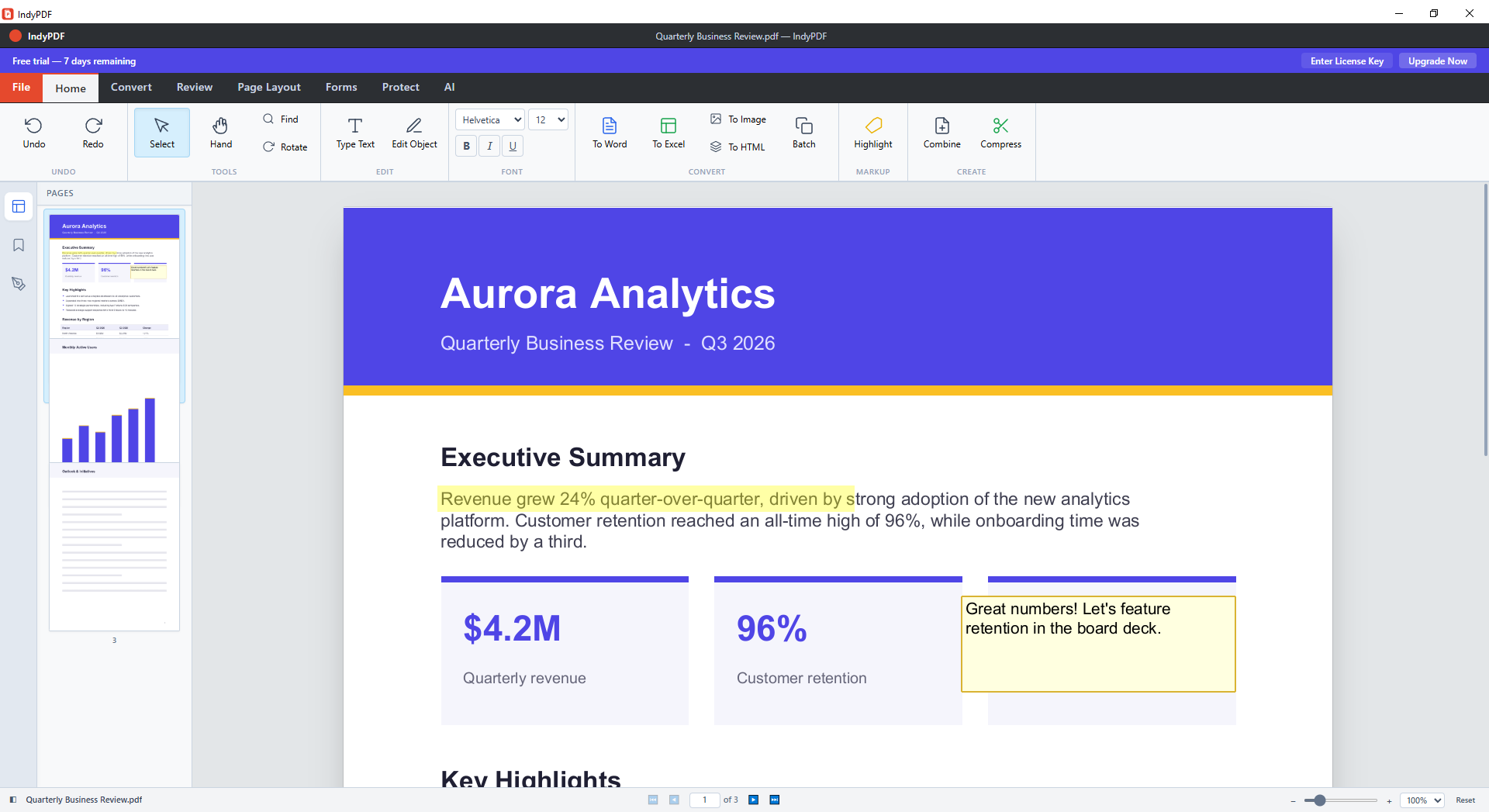Click the Upgrade Now button
The width and height of the screenshot is (1489, 812).
[1438, 61]
